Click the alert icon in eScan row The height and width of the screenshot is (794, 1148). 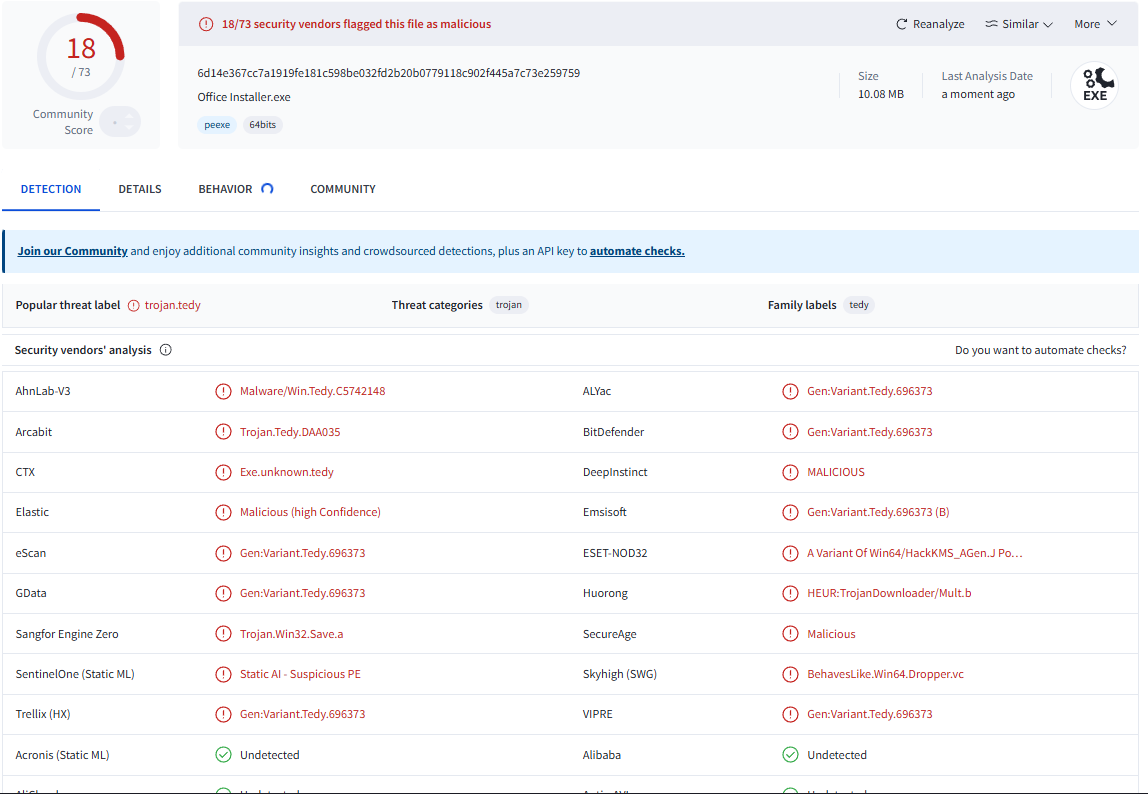coord(223,553)
